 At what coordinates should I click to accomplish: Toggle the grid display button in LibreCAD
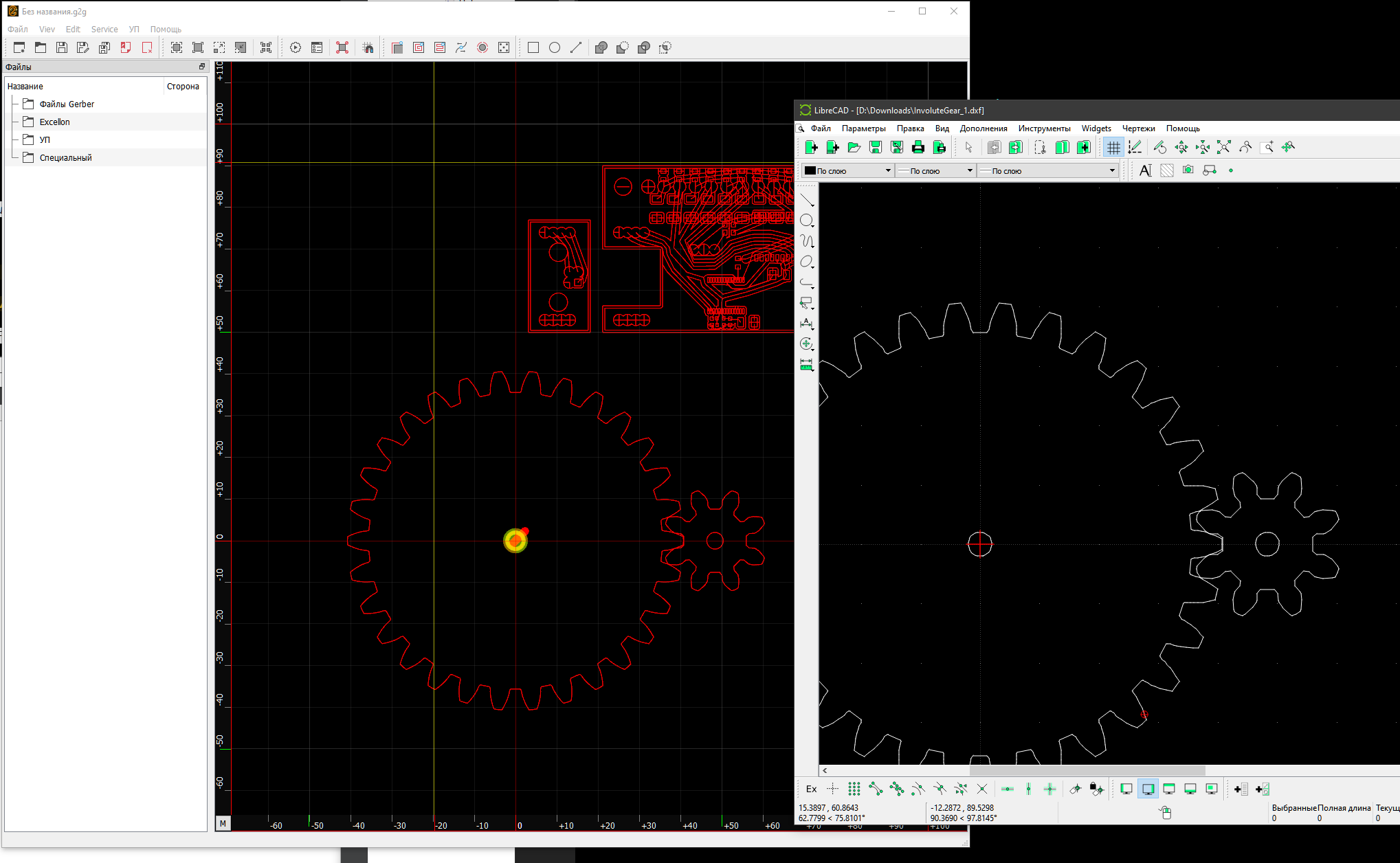pos(1113,147)
